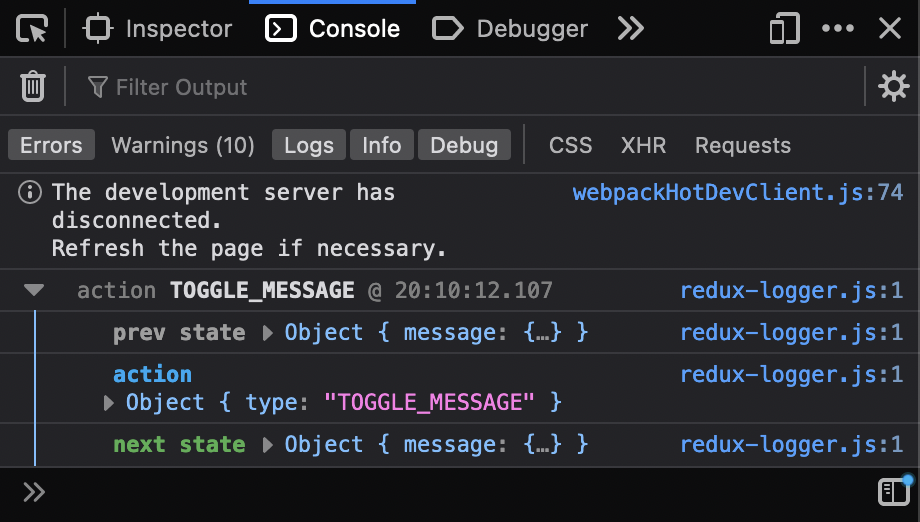Toggle responsive design mode icon
Image resolution: width=920 pixels, height=522 pixels.
point(783,29)
